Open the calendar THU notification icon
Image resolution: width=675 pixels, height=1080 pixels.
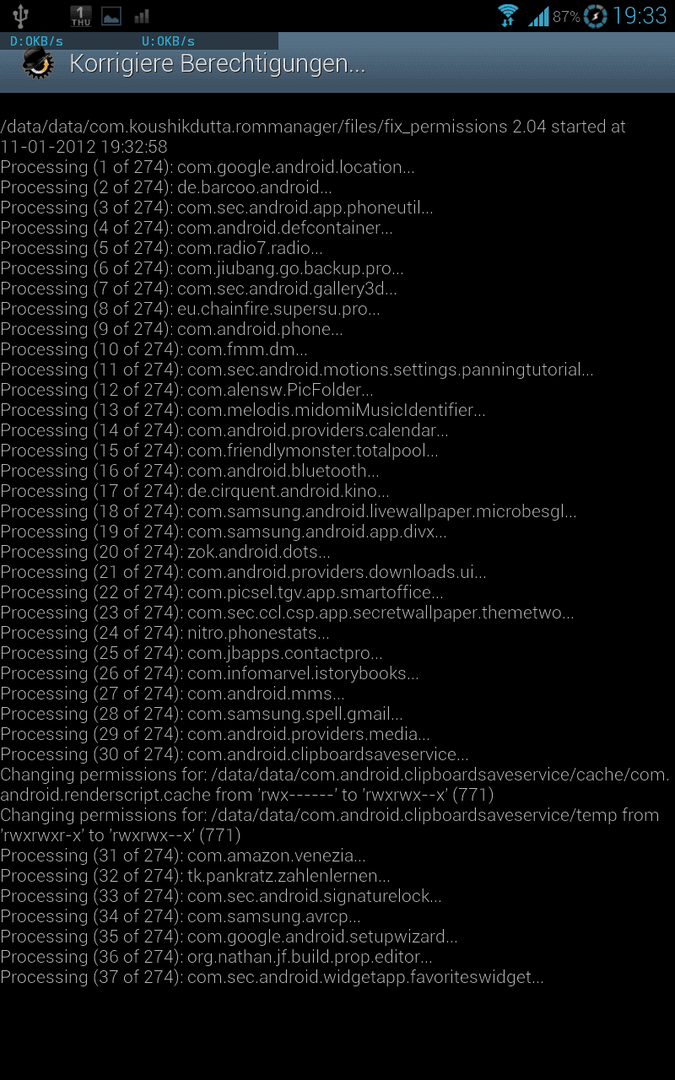coord(81,16)
